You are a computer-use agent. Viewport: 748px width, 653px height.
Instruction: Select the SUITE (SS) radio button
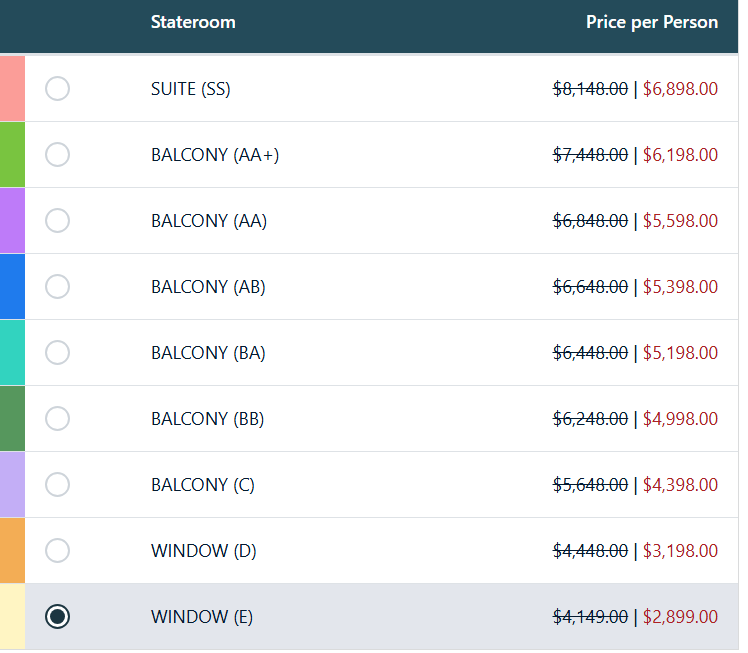click(x=57, y=89)
